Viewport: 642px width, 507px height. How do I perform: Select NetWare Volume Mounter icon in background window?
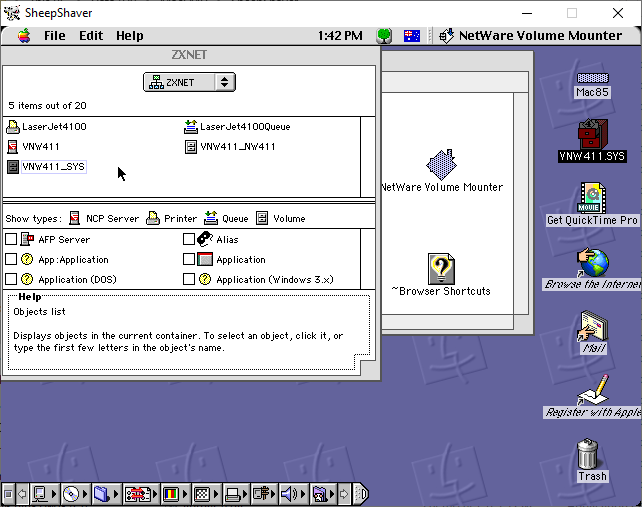(x=441, y=171)
